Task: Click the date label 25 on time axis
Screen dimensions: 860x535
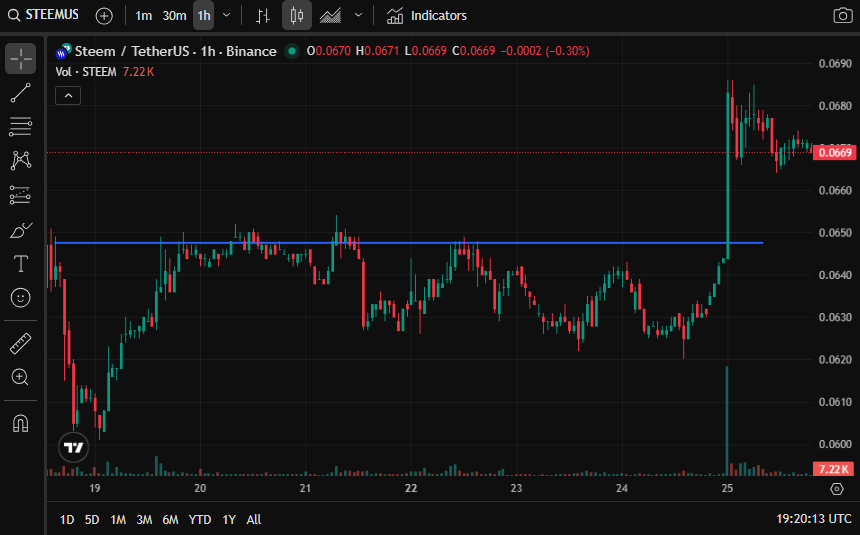Action: click(727, 488)
